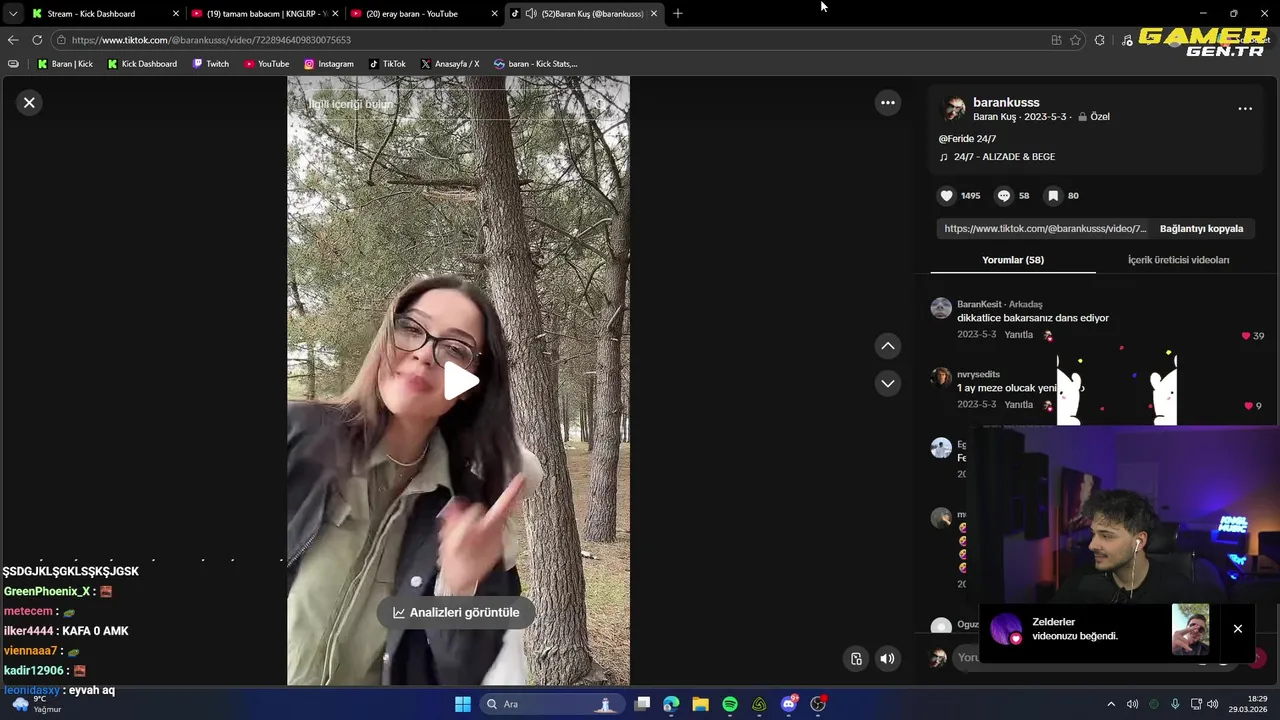Open Spotify from taskbar

[x=730, y=704]
